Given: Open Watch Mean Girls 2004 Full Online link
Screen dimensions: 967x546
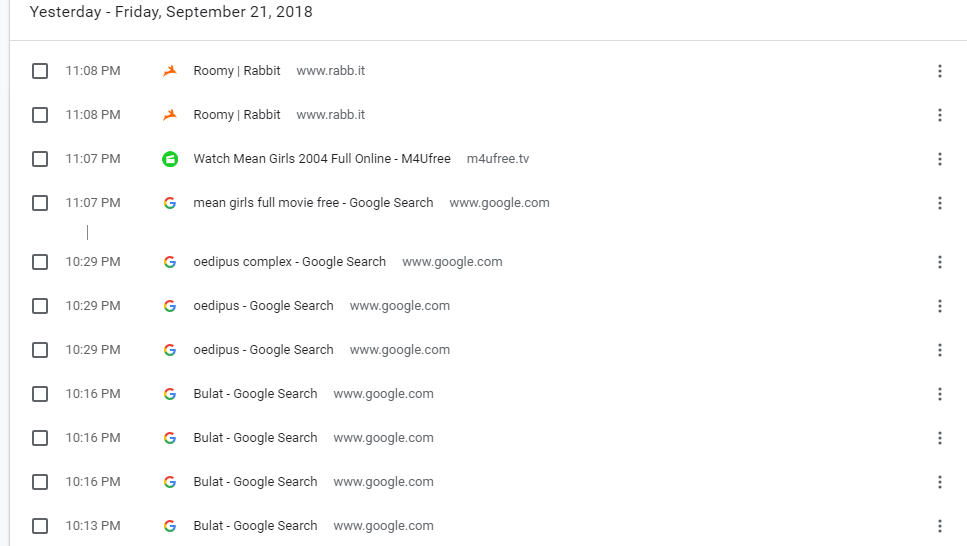Looking at the screenshot, I should click(x=321, y=159).
